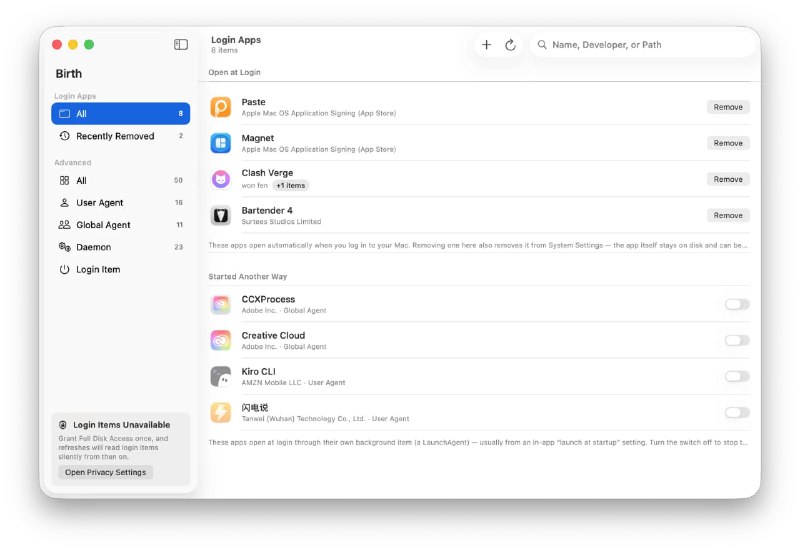This screenshot has width=800, height=550.
Task: Click the search magnifier icon
Action: click(542, 45)
